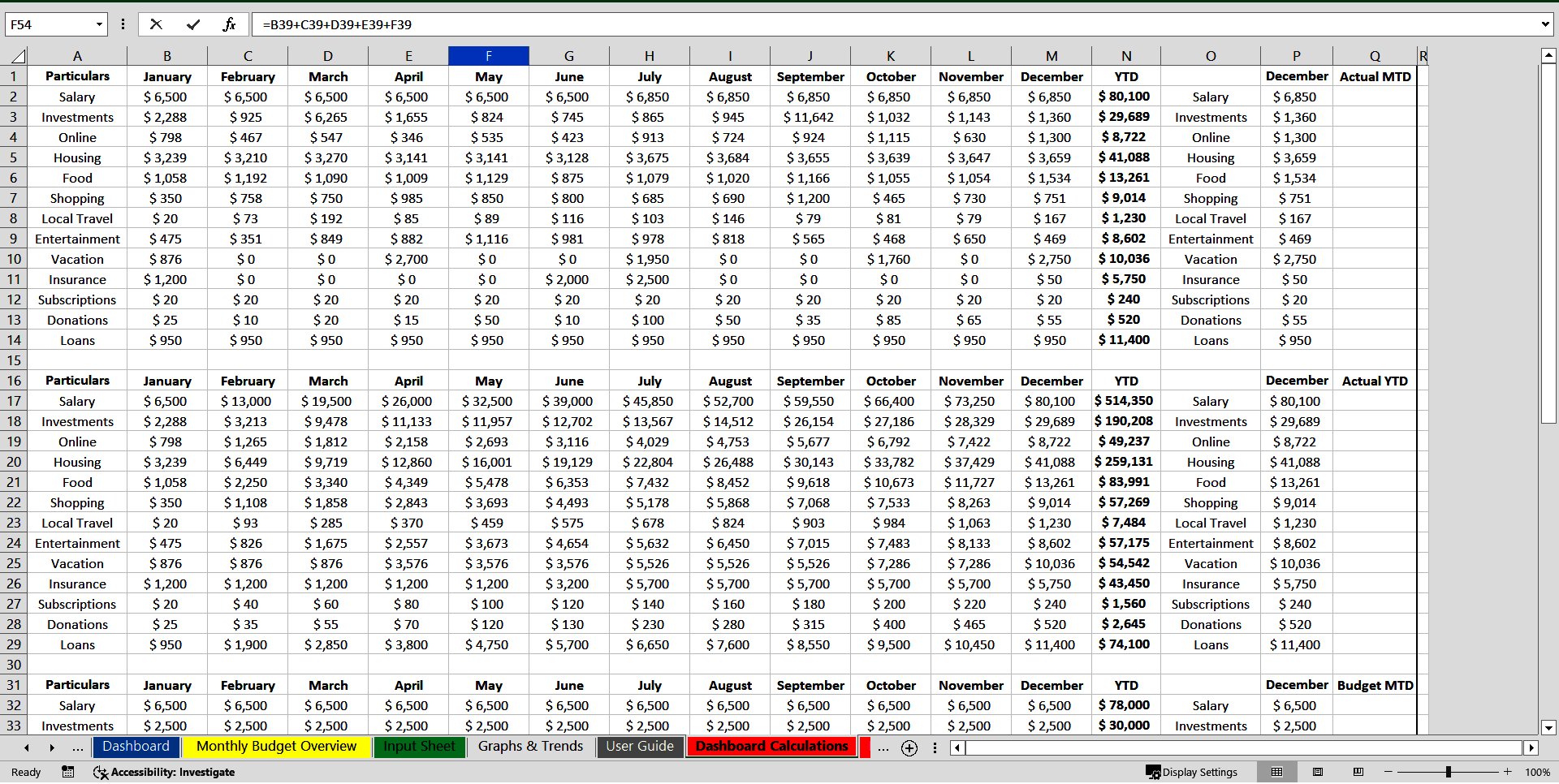Select the Actual MTD header cell

pyautogui.click(x=1375, y=76)
